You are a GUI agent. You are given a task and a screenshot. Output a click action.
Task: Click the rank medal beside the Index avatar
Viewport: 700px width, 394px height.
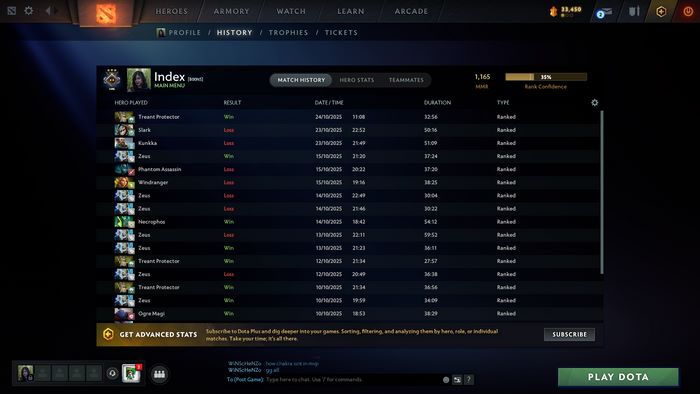pos(112,79)
